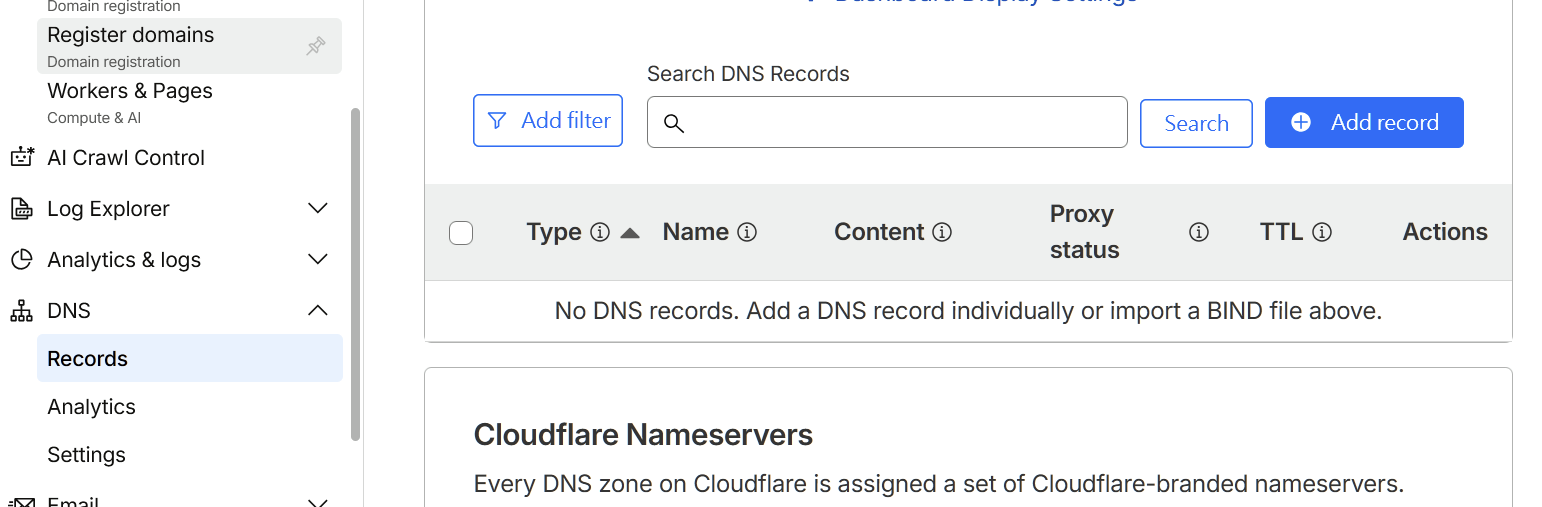Click the Add record button
Screen dimensions: 1542x507
[1364, 122]
